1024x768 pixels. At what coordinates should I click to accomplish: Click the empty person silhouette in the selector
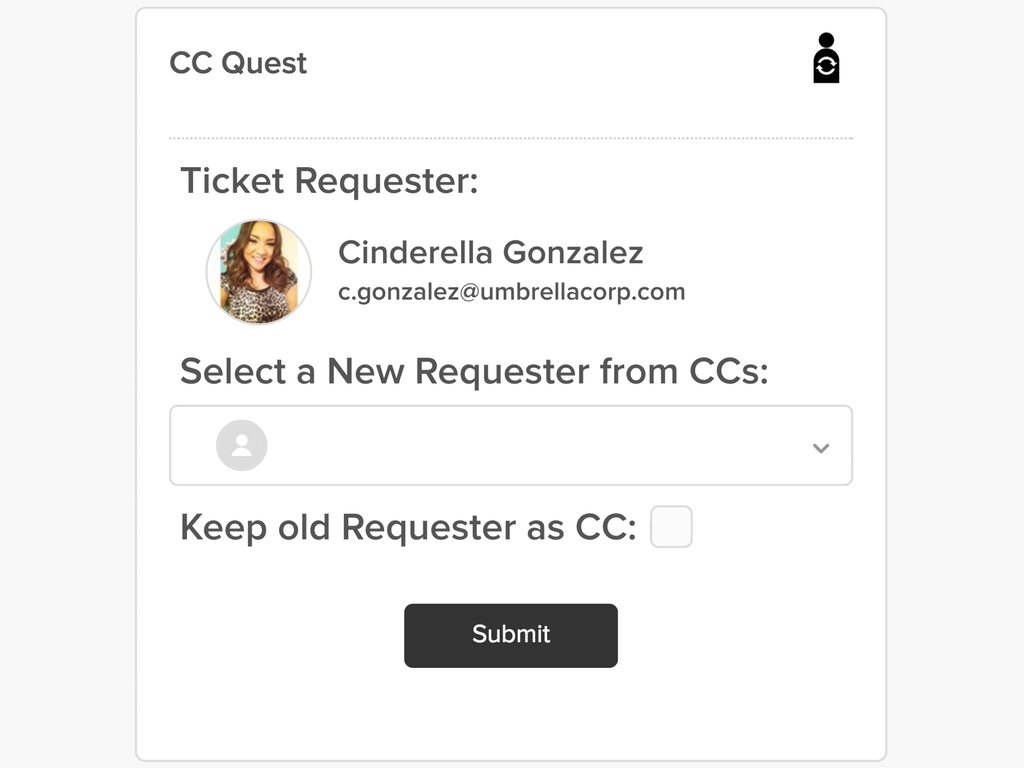242,445
